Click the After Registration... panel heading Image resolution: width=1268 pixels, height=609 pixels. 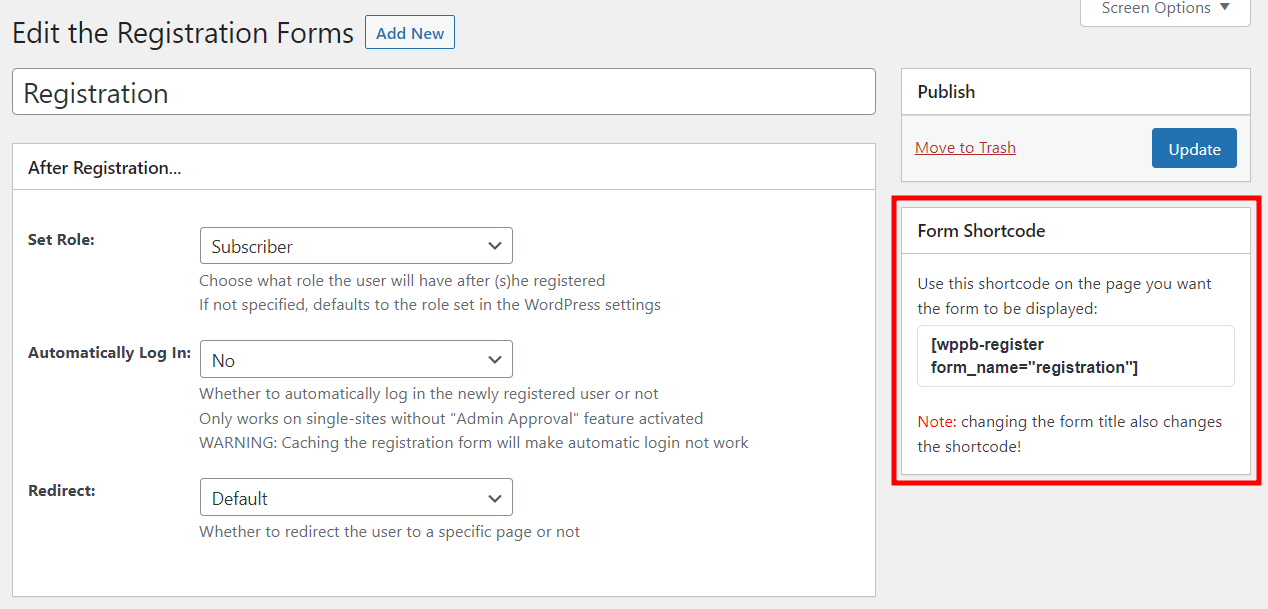tap(104, 168)
